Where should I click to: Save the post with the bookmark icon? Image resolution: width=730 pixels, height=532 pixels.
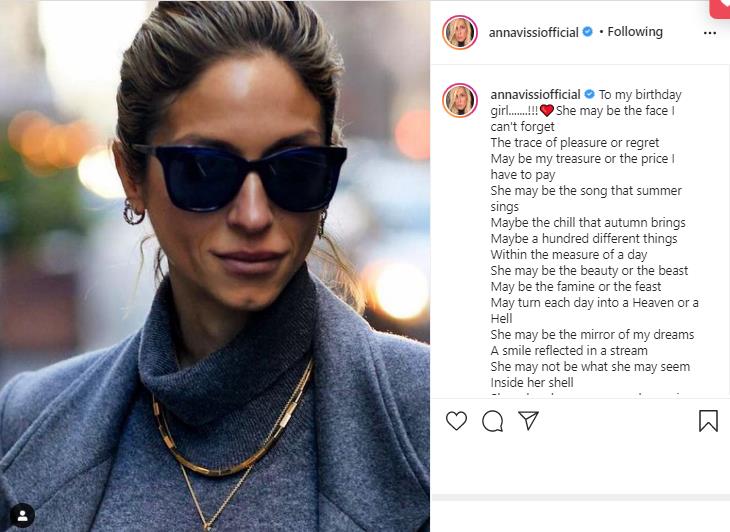[x=708, y=421]
